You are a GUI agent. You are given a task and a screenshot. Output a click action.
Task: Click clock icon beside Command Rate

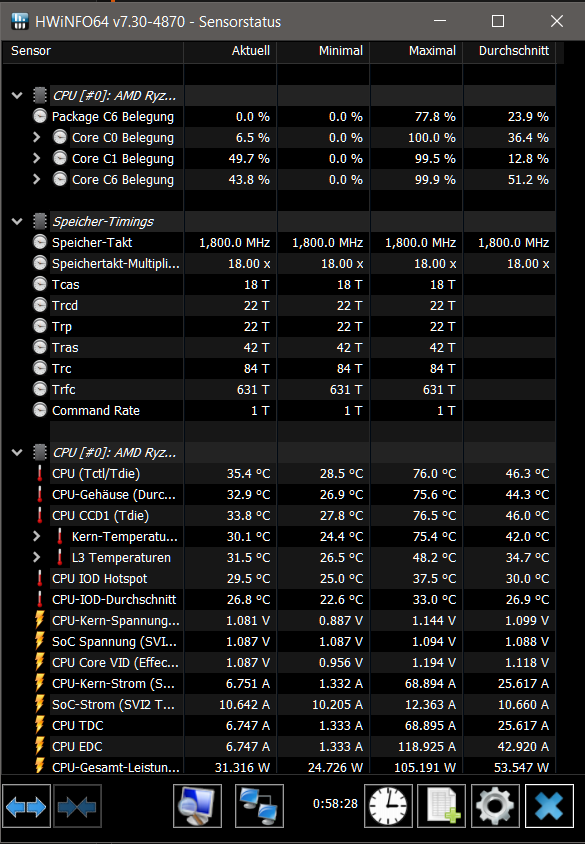click(40, 410)
